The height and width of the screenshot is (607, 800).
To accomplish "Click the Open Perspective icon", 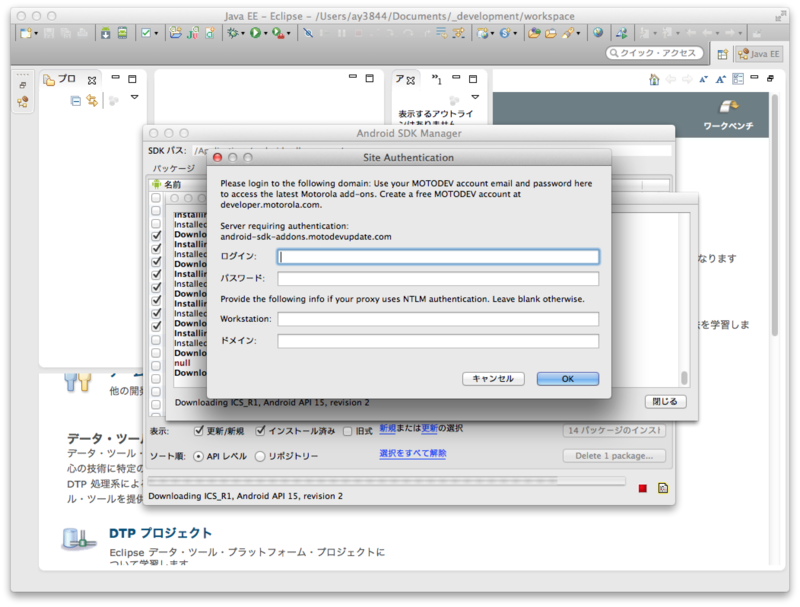I will [x=722, y=54].
